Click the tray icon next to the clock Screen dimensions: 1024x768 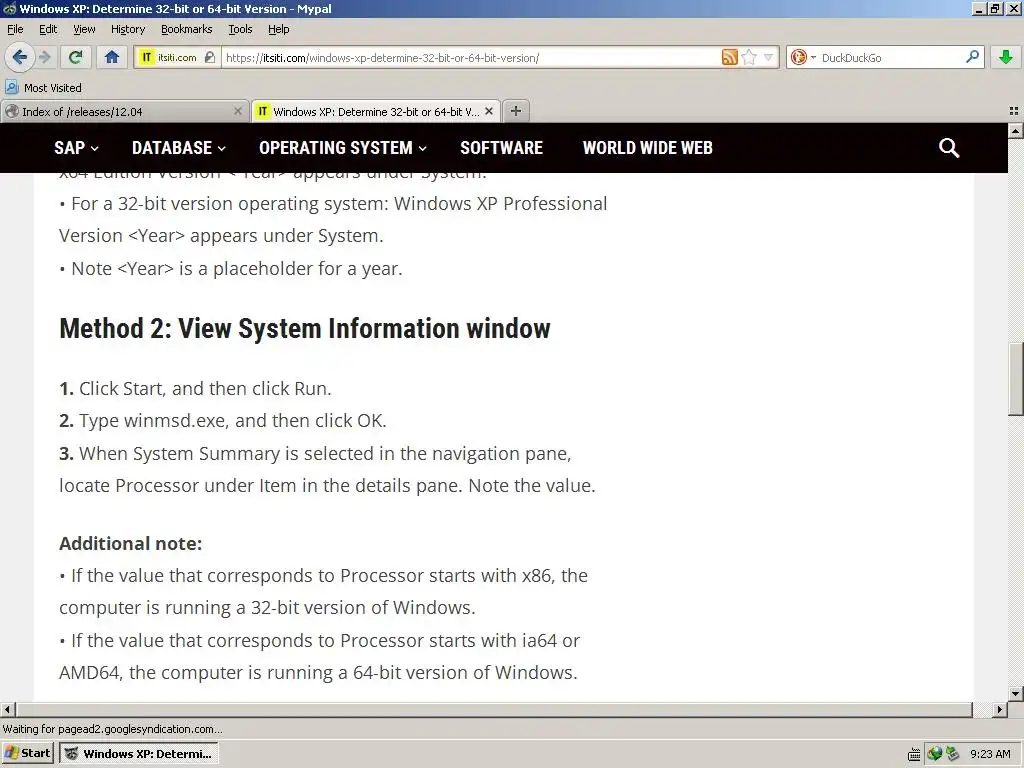coord(953,754)
